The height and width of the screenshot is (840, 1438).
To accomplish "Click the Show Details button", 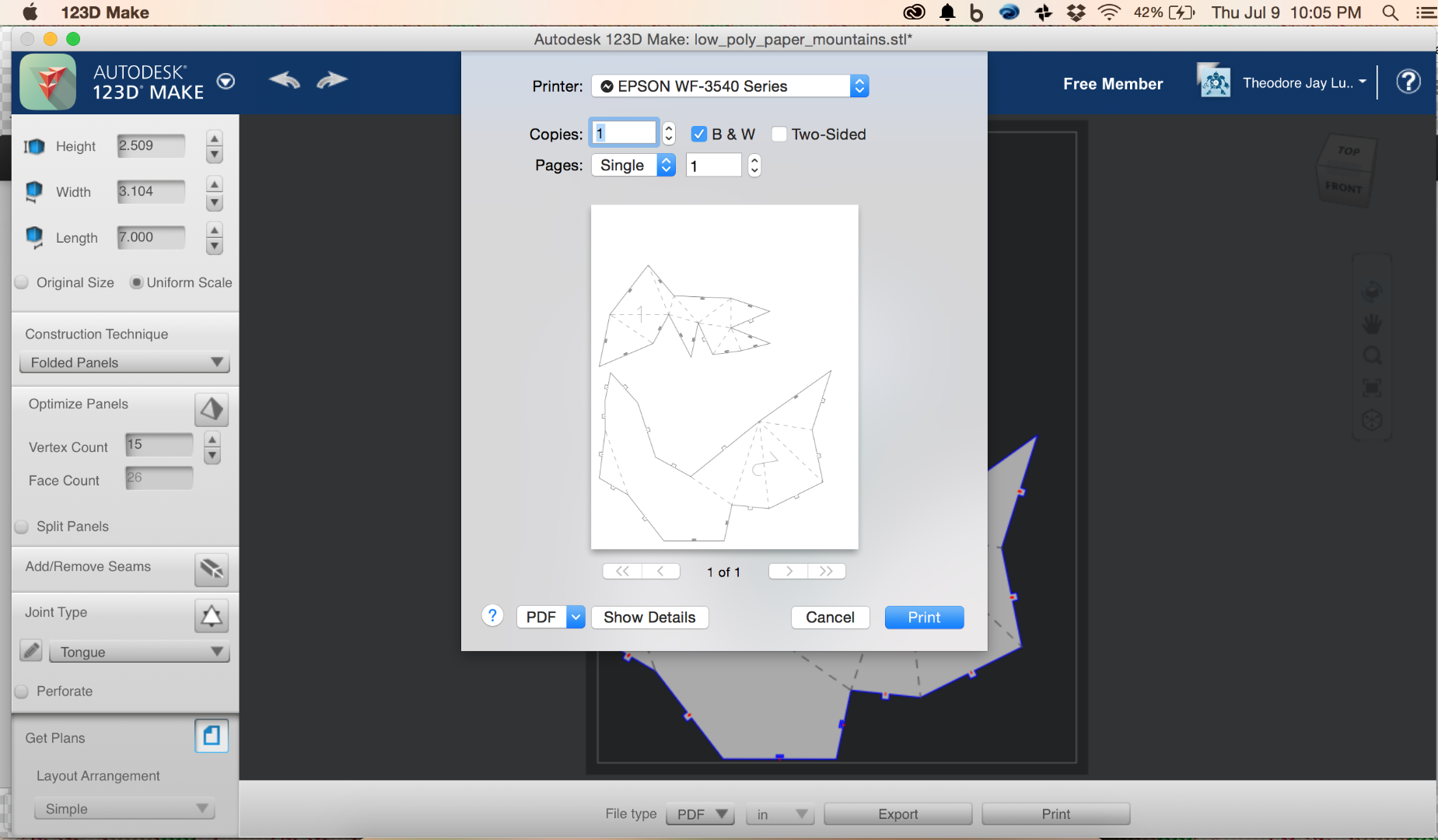I will [x=649, y=617].
